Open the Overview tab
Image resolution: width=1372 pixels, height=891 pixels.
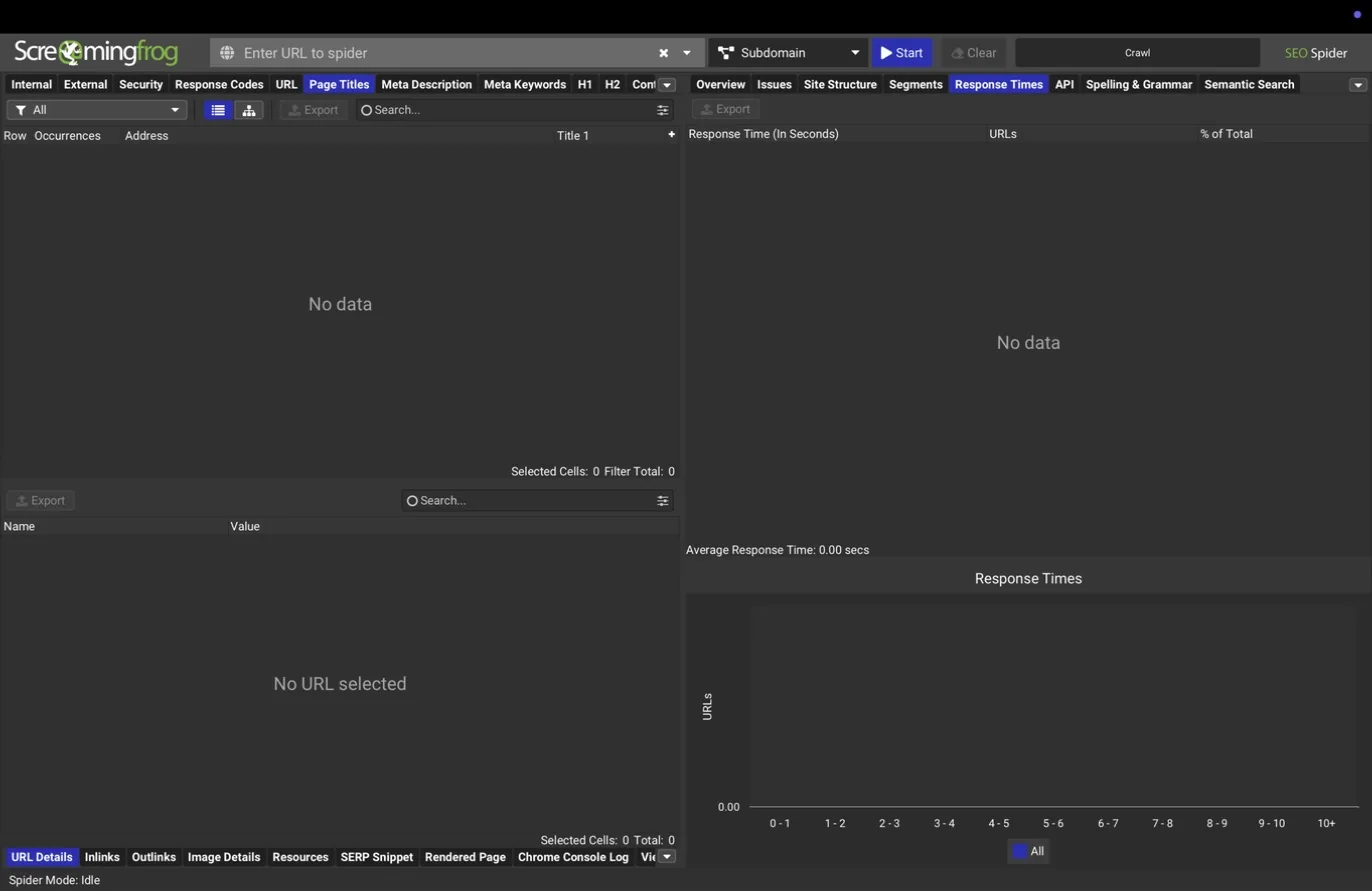[x=721, y=85]
